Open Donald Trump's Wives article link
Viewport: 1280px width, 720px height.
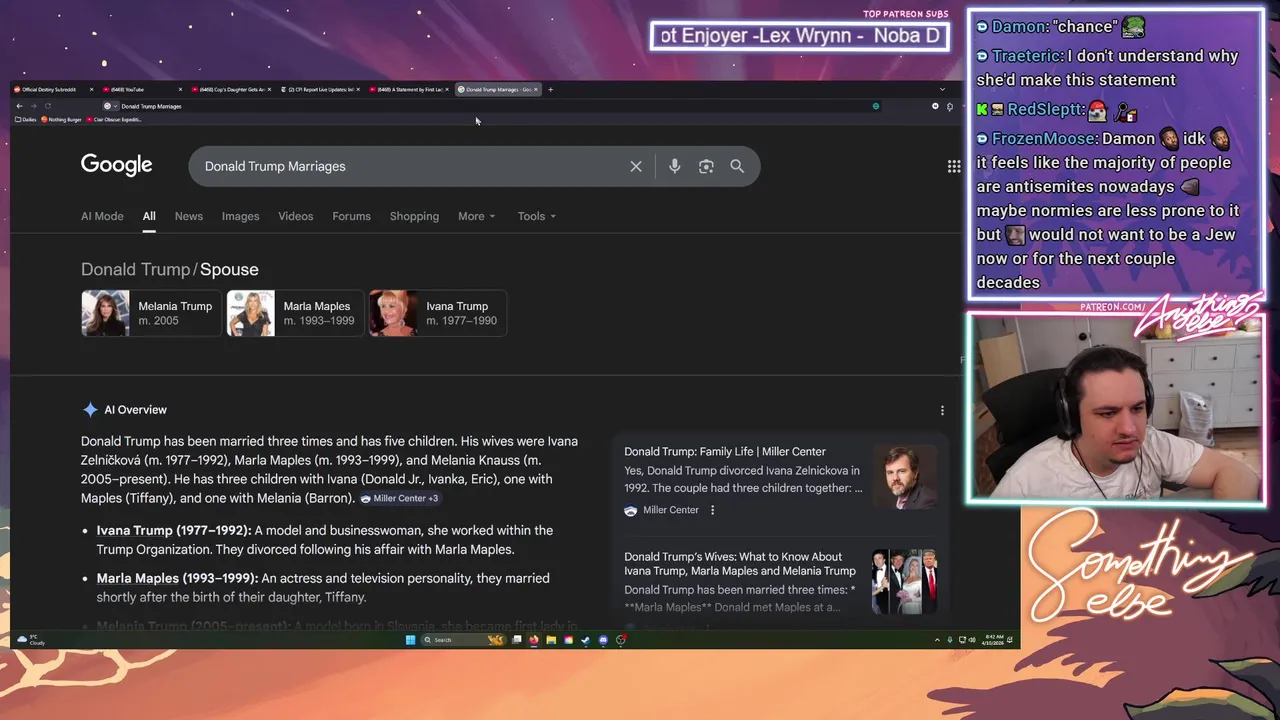(740, 564)
